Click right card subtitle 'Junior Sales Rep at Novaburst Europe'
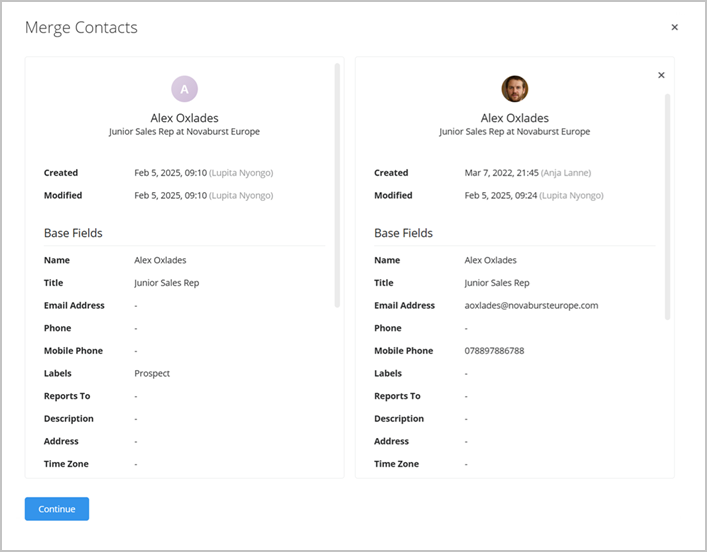The width and height of the screenshot is (707, 552). click(x=514, y=132)
